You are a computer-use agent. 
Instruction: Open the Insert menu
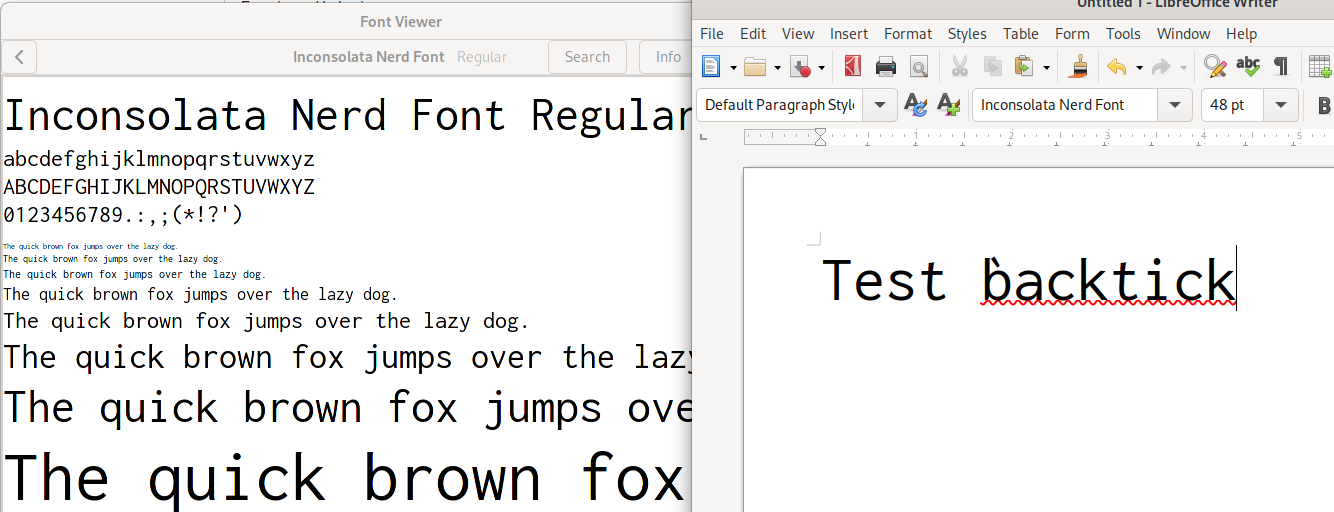point(849,34)
